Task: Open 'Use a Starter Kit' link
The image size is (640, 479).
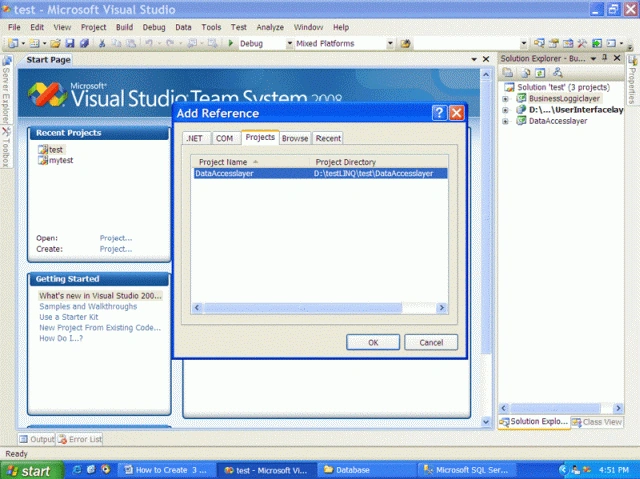Action: tap(69, 317)
